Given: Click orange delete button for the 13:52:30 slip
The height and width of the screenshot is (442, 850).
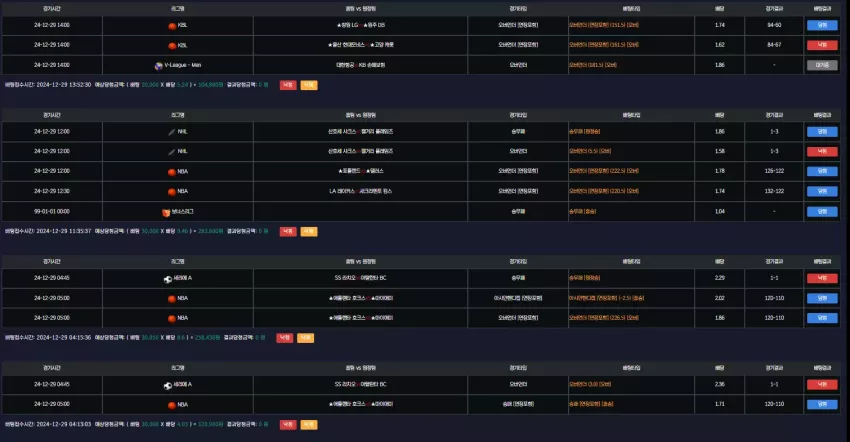Looking at the screenshot, I should pos(309,85).
